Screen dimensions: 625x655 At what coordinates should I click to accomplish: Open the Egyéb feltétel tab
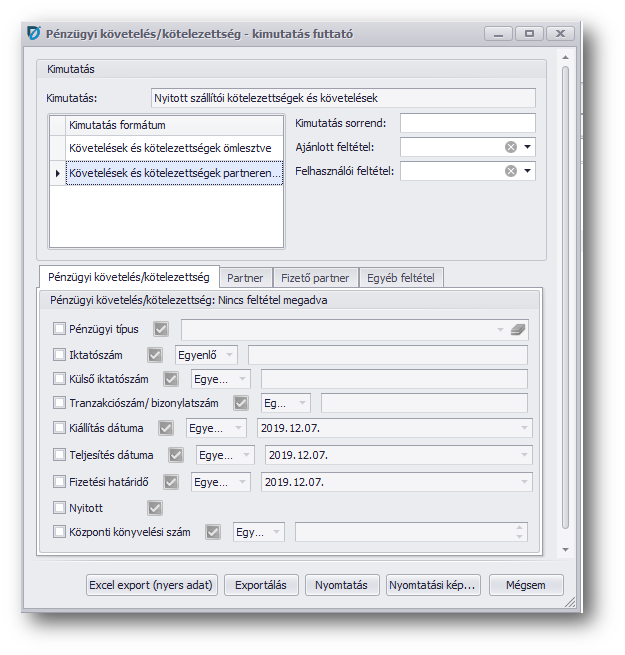click(401, 278)
